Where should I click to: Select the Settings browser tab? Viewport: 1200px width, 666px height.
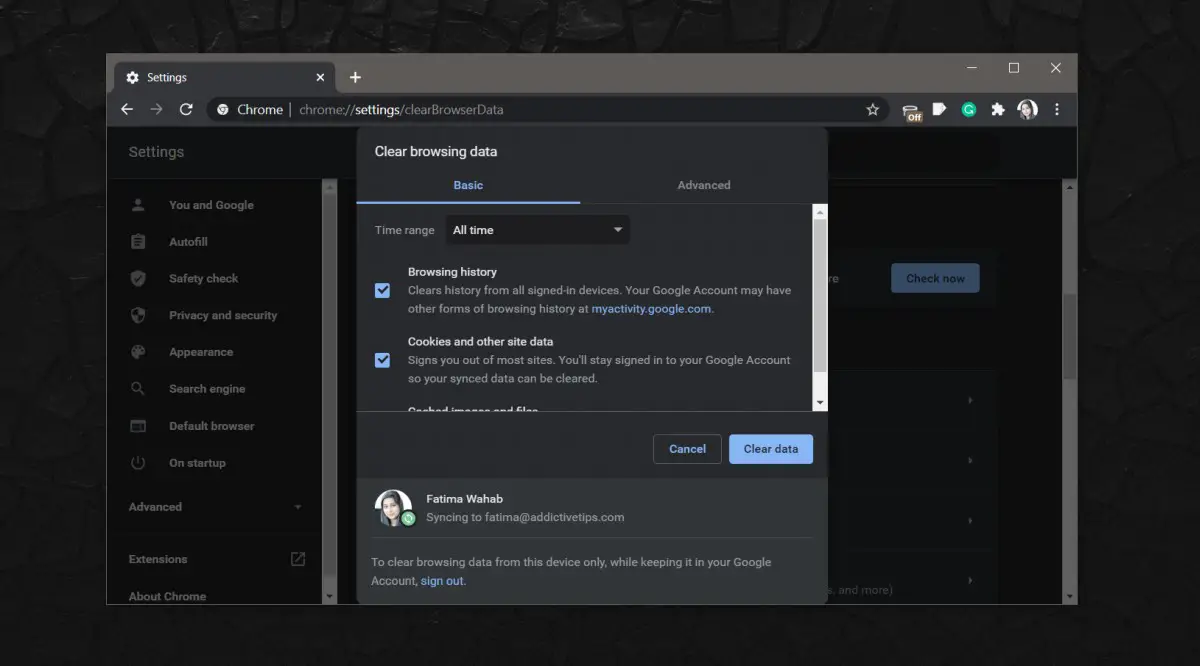point(224,77)
